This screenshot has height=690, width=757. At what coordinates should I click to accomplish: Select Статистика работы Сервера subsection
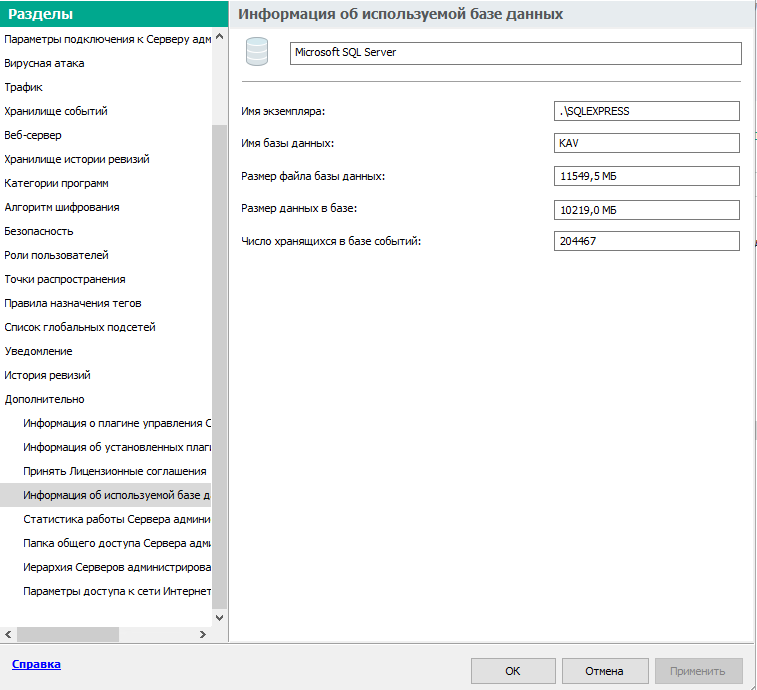[117, 519]
